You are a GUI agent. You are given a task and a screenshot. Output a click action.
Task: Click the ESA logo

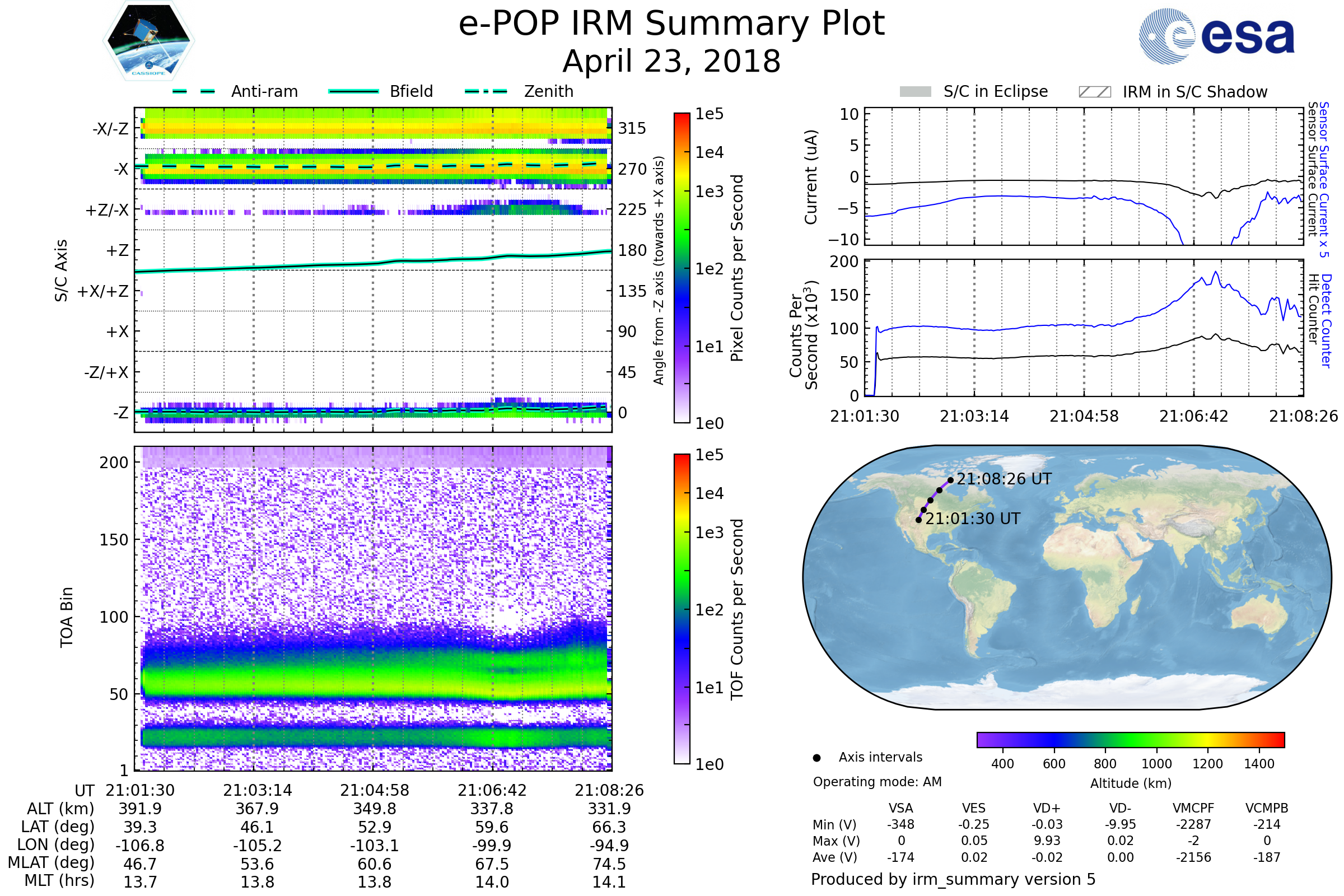coord(1216,36)
